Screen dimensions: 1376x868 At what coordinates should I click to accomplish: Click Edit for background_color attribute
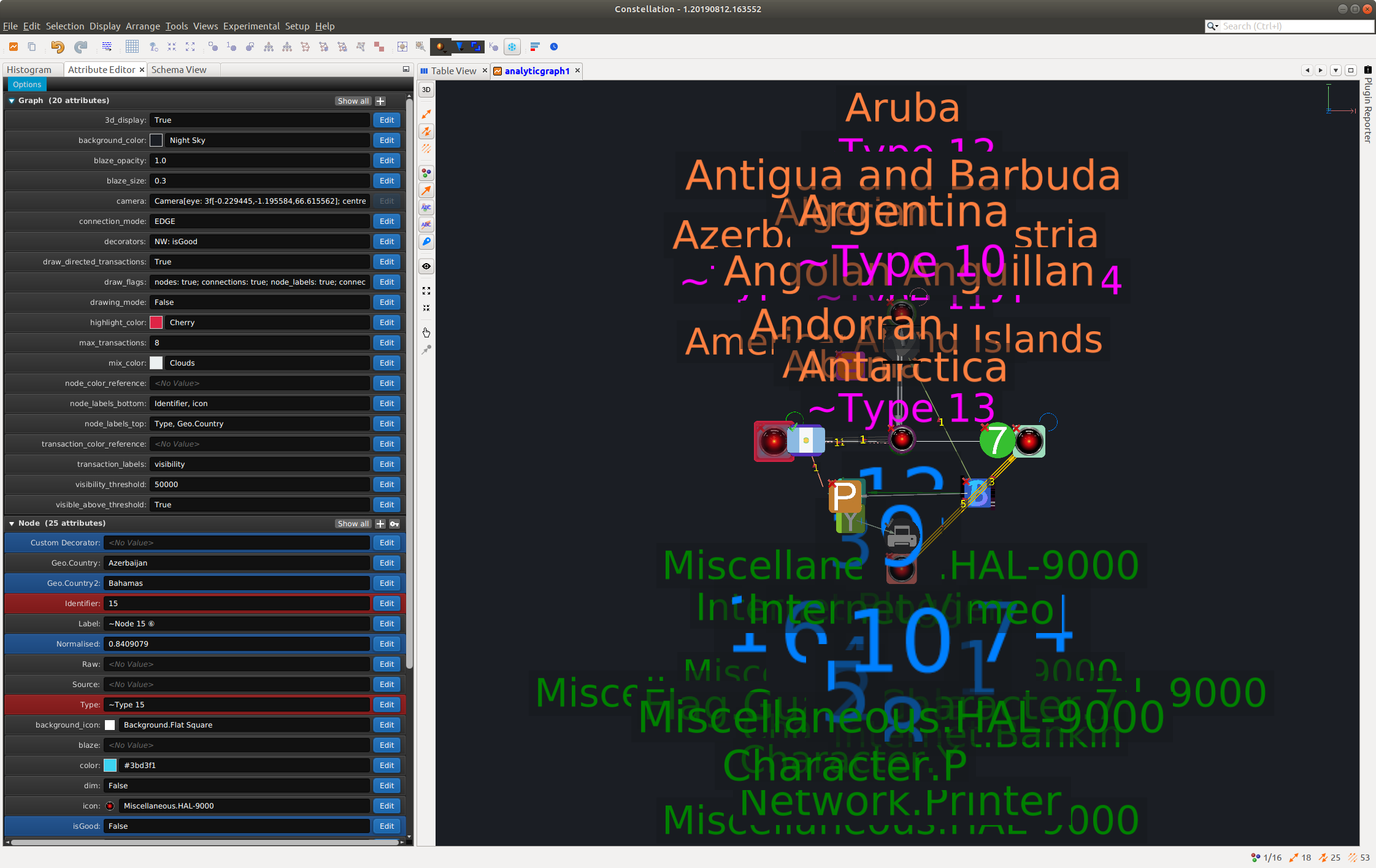tap(386, 140)
